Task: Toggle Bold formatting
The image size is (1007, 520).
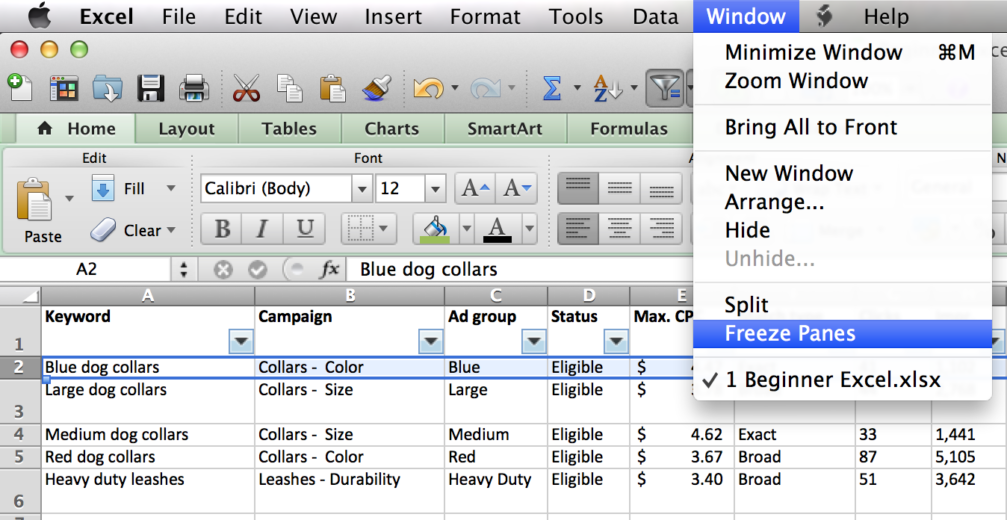Action: (x=222, y=229)
